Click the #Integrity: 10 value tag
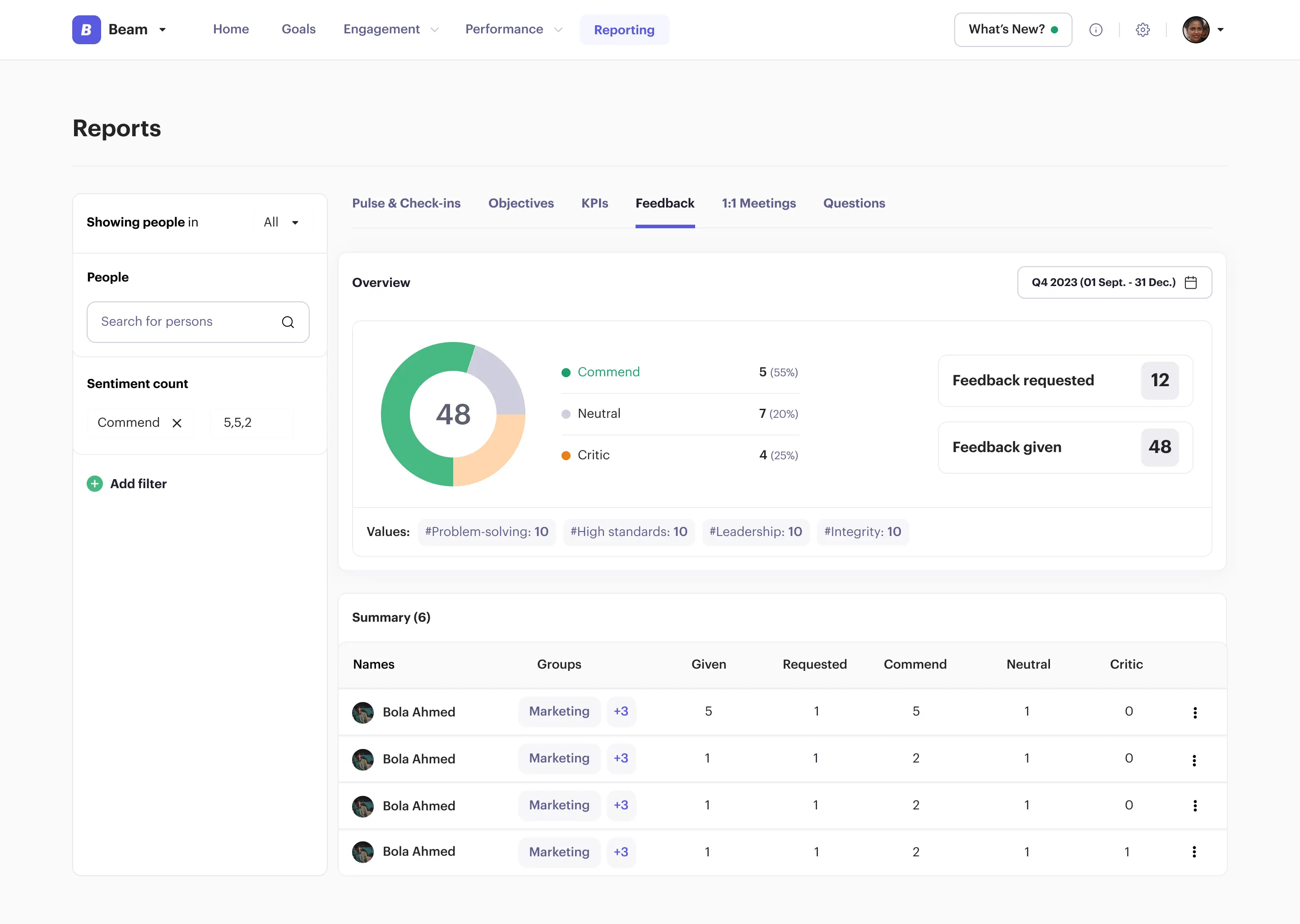 click(862, 532)
